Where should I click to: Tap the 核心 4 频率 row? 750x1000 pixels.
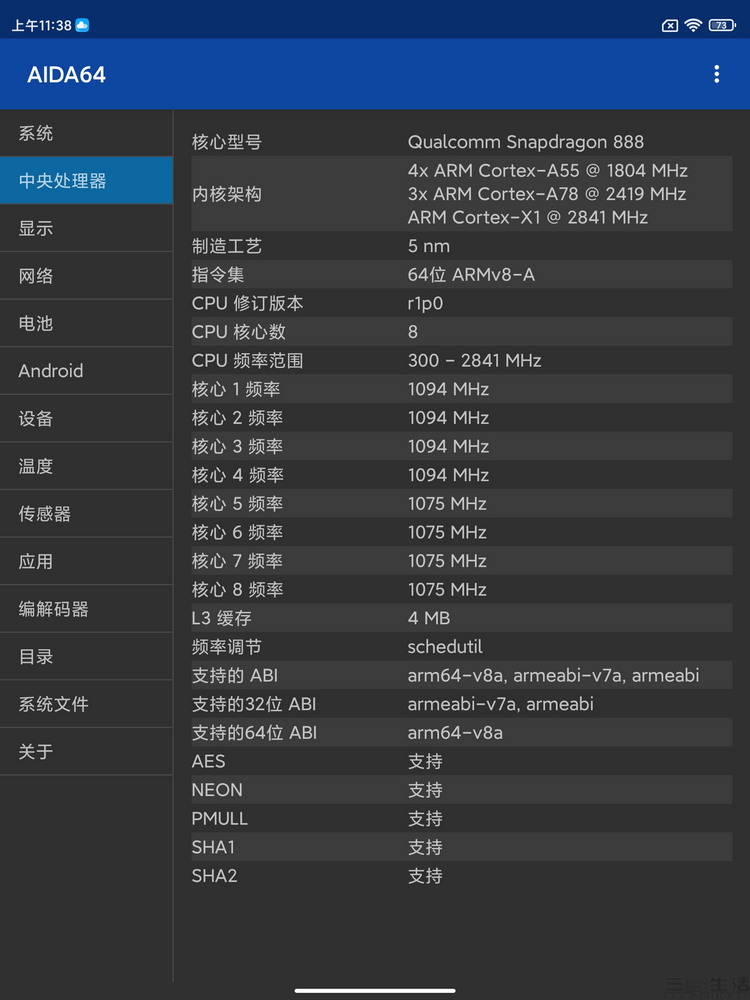tap(462, 474)
